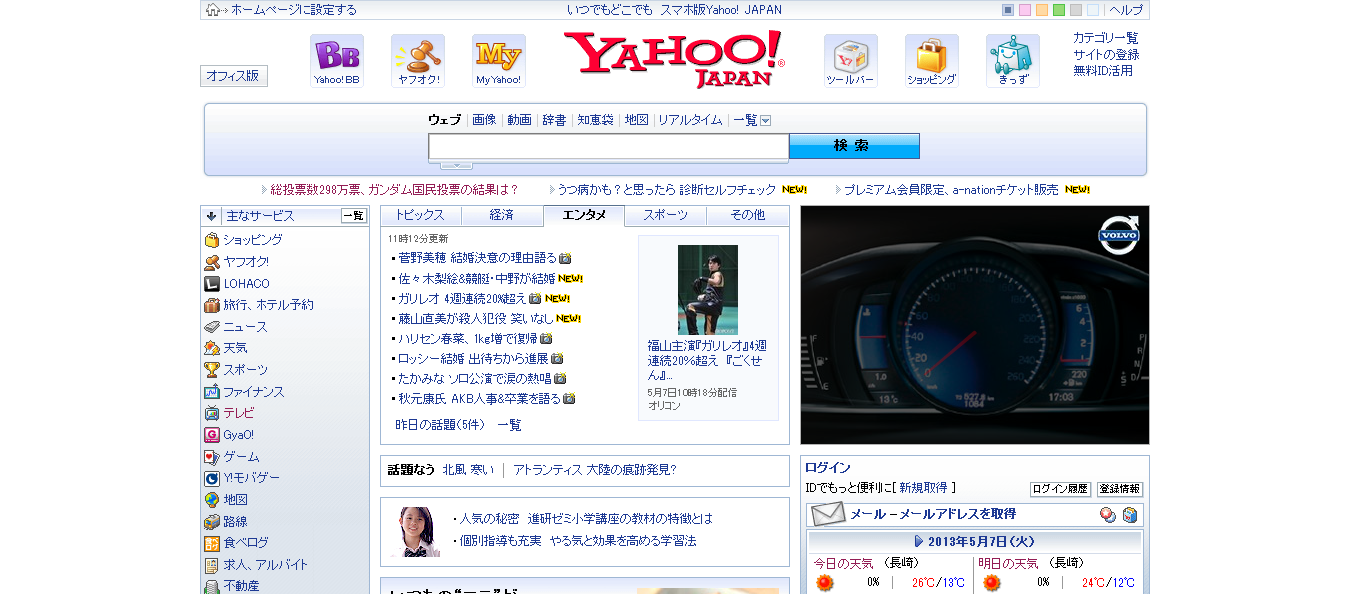The width and height of the screenshot is (1349, 594).
Task: Open the Volvo dashboard advertisement
Action: (x=975, y=325)
